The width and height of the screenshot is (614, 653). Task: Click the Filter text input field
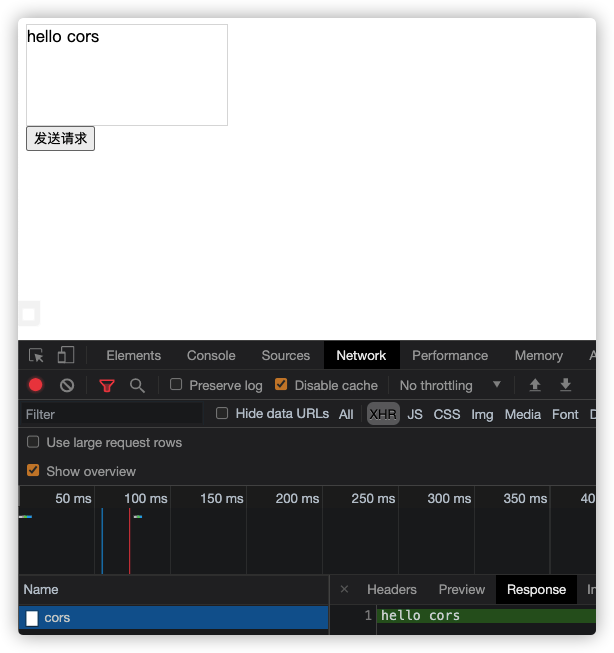click(112, 414)
